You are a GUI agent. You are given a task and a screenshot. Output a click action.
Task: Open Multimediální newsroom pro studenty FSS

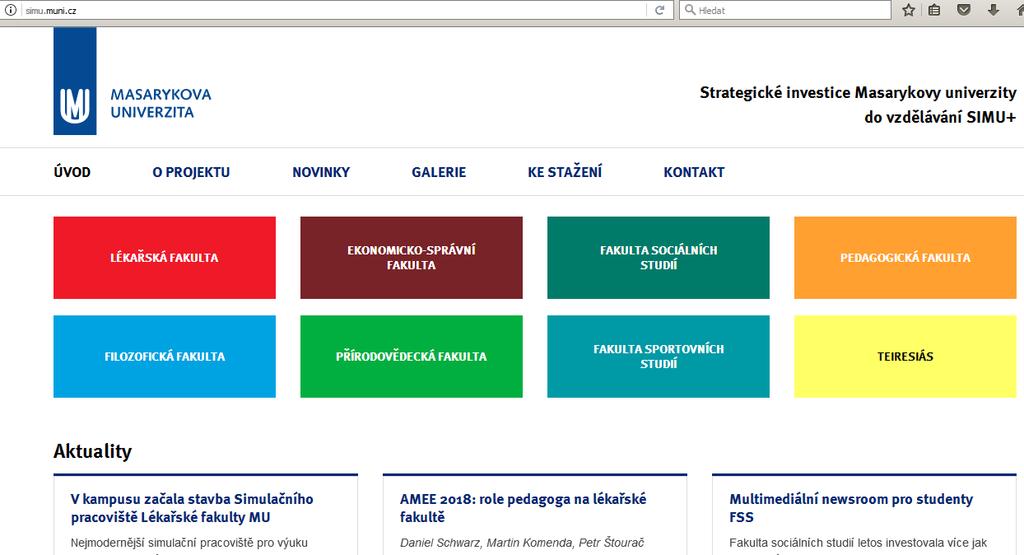click(x=851, y=508)
